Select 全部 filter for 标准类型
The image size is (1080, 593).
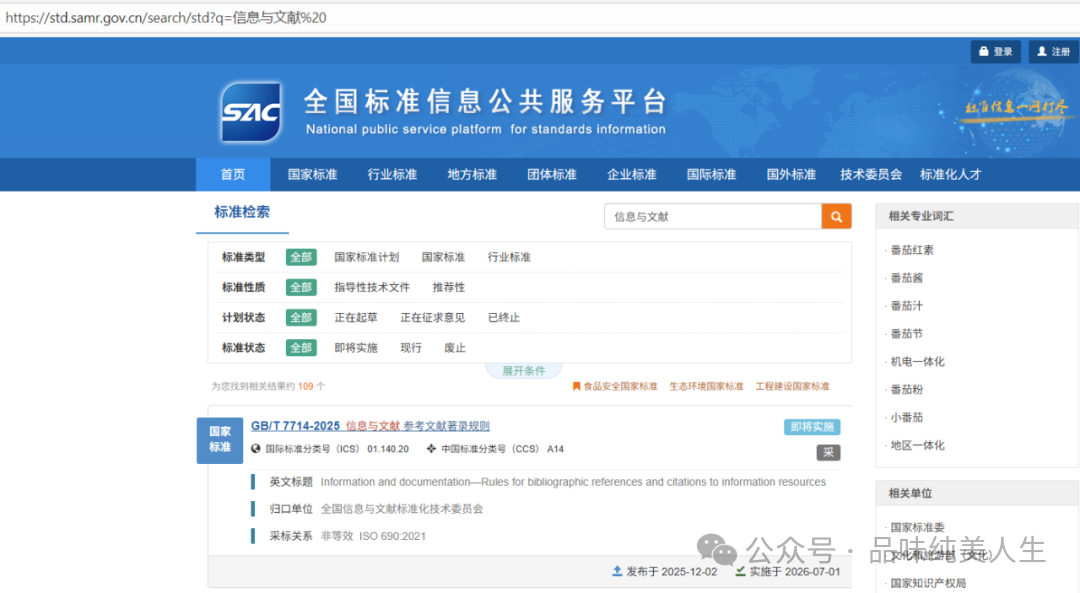tap(301, 257)
